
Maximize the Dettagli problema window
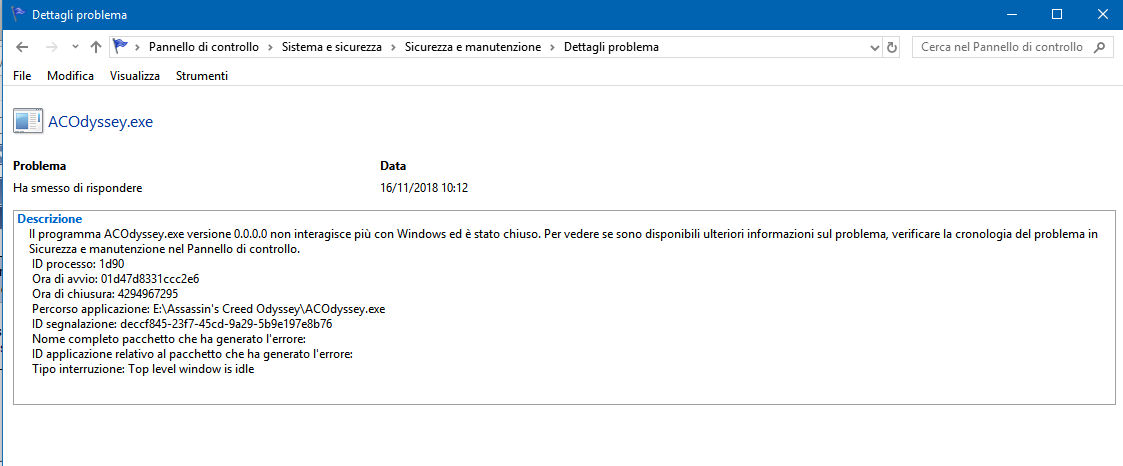(1056, 14)
